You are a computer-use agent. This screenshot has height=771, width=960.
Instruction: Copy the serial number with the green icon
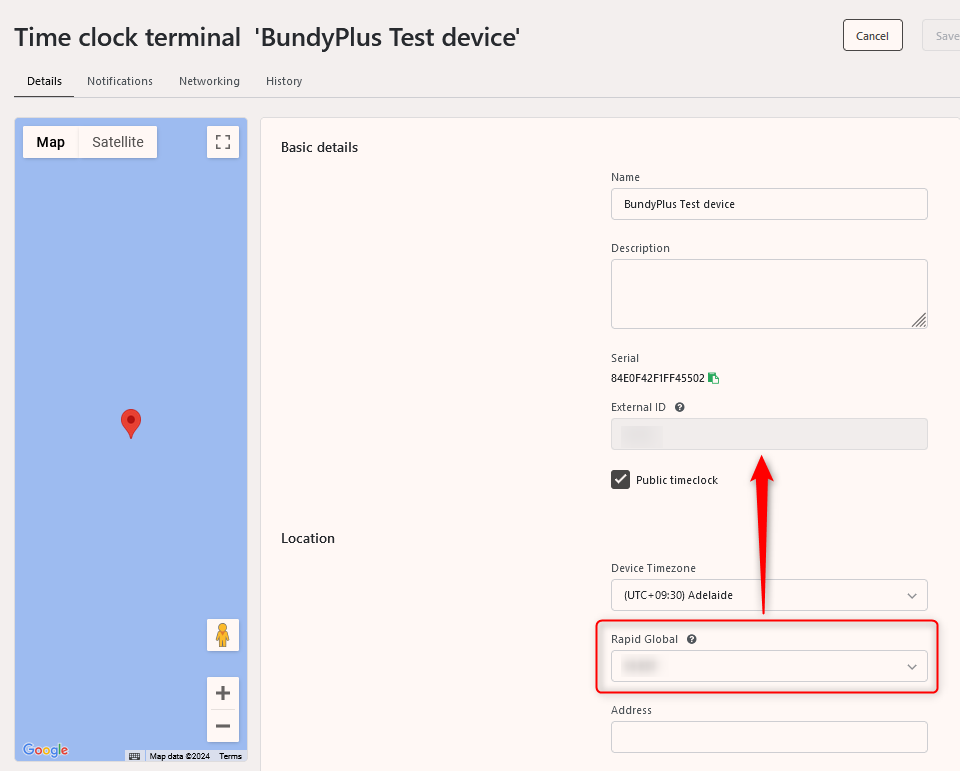click(713, 378)
